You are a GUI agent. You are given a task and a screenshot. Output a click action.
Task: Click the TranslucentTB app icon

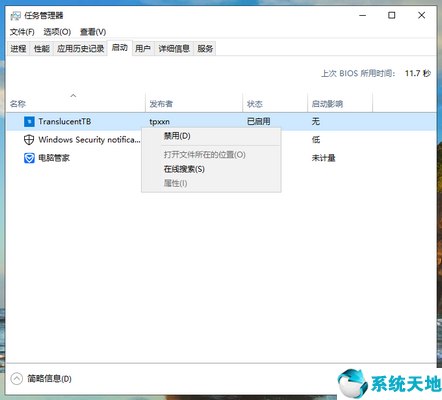click(29, 122)
